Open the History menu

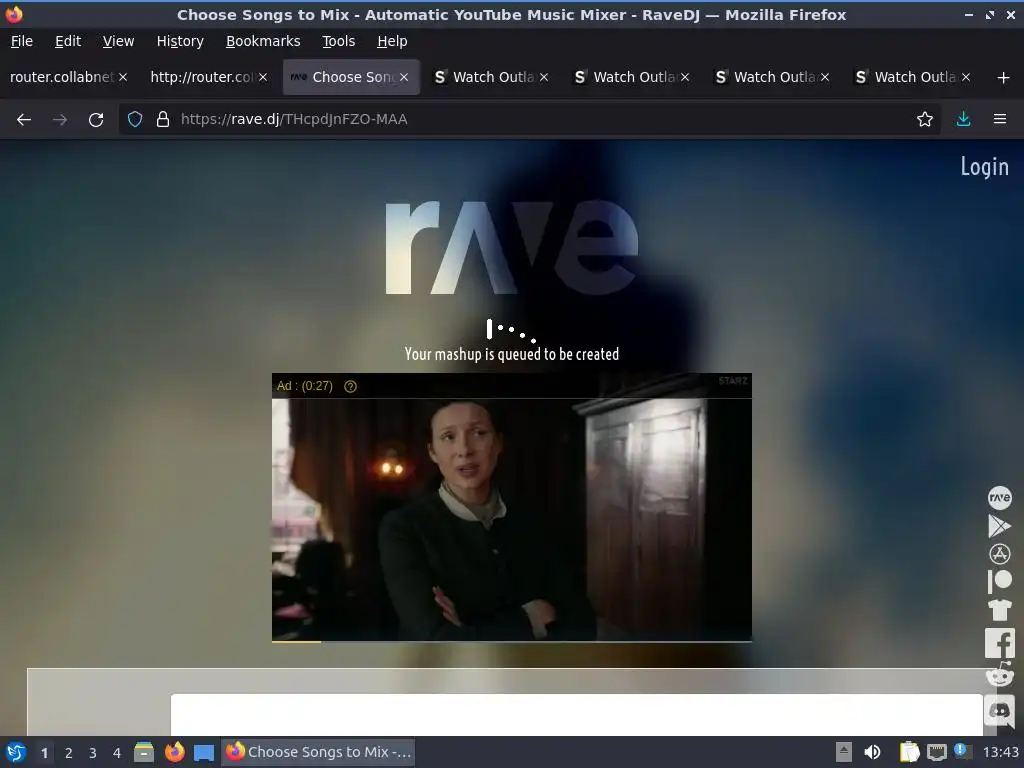tap(180, 41)
